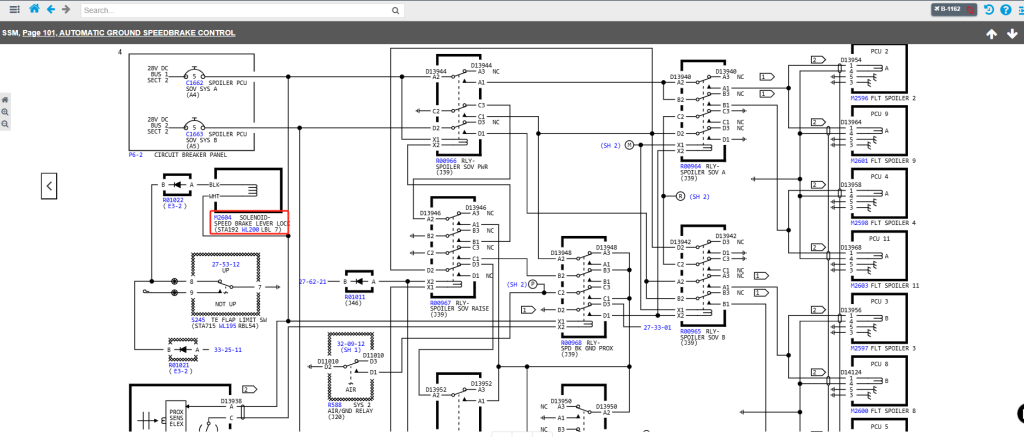Open the R01022 diode reference link

tap(172, 200)
